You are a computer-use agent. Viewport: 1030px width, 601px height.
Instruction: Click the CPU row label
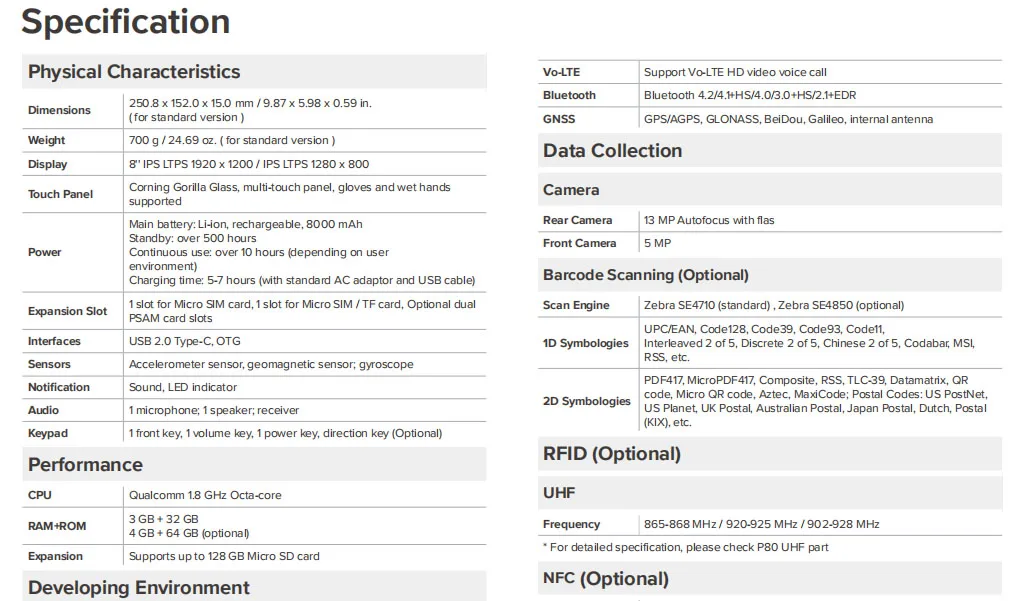tap(39, 495)
